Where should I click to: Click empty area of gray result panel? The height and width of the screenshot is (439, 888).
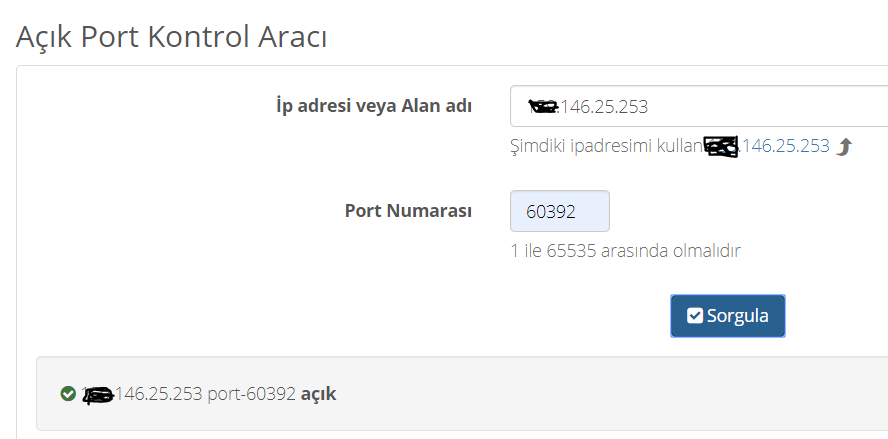[x=566, y=394]
